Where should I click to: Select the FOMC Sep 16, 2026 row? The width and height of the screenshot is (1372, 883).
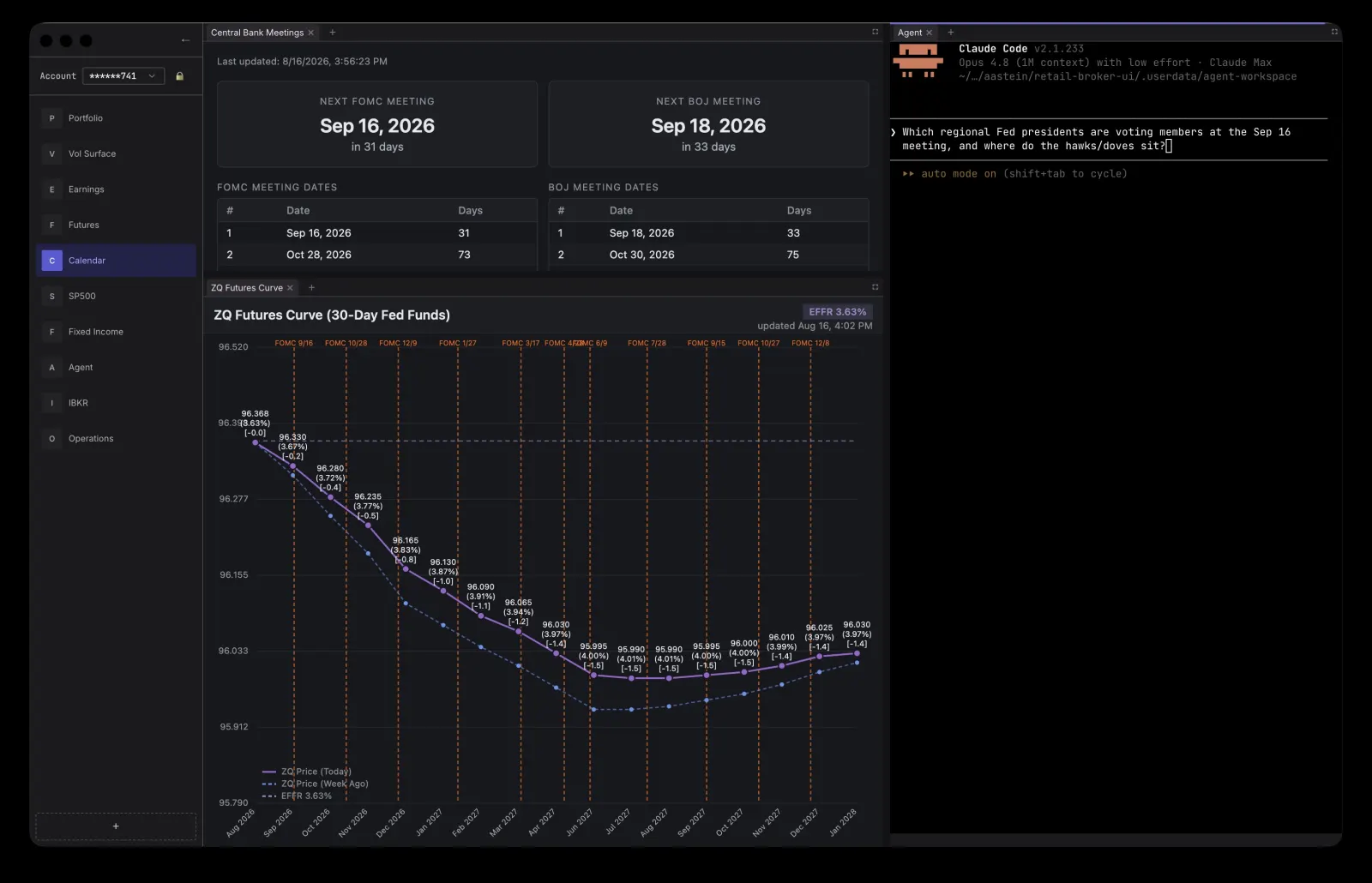[x=377, y=233]
